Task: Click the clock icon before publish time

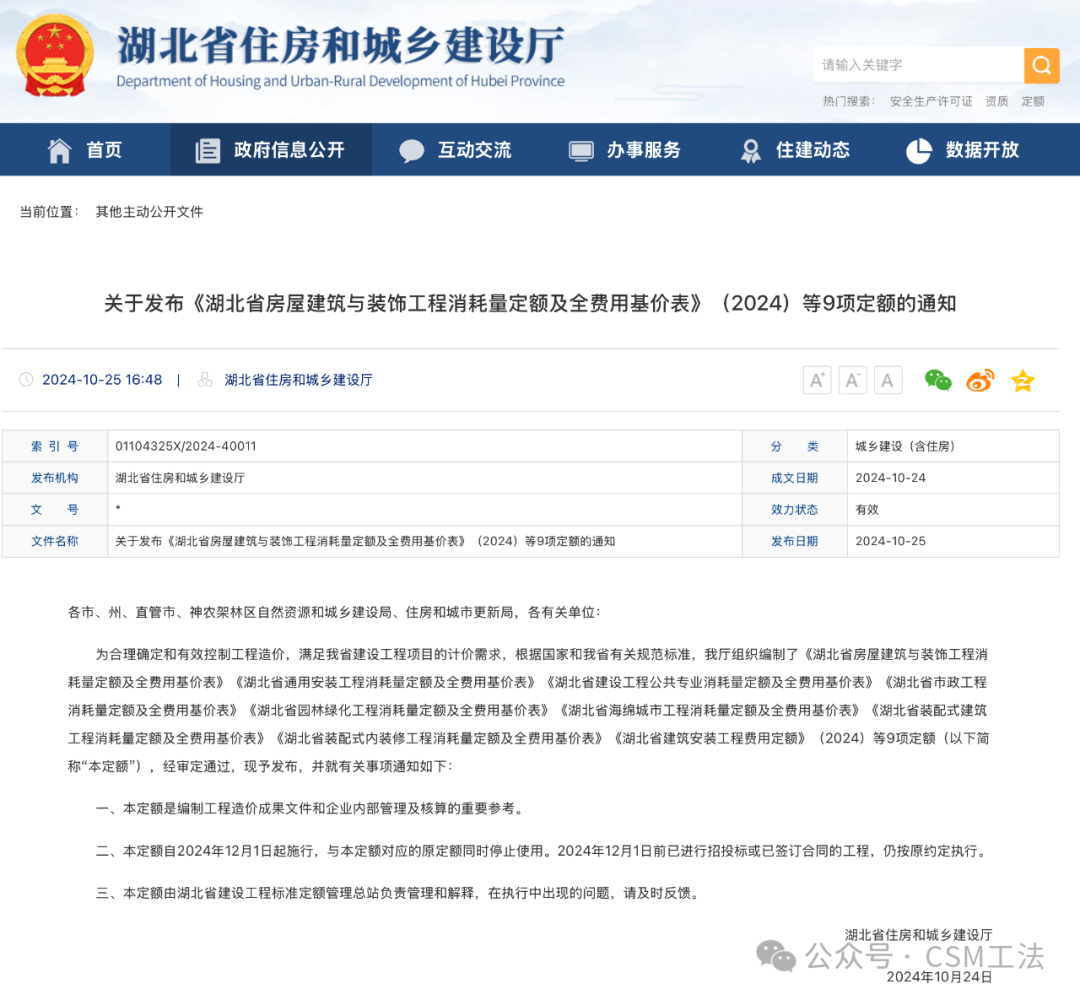Action: click(x=26, y=379)
